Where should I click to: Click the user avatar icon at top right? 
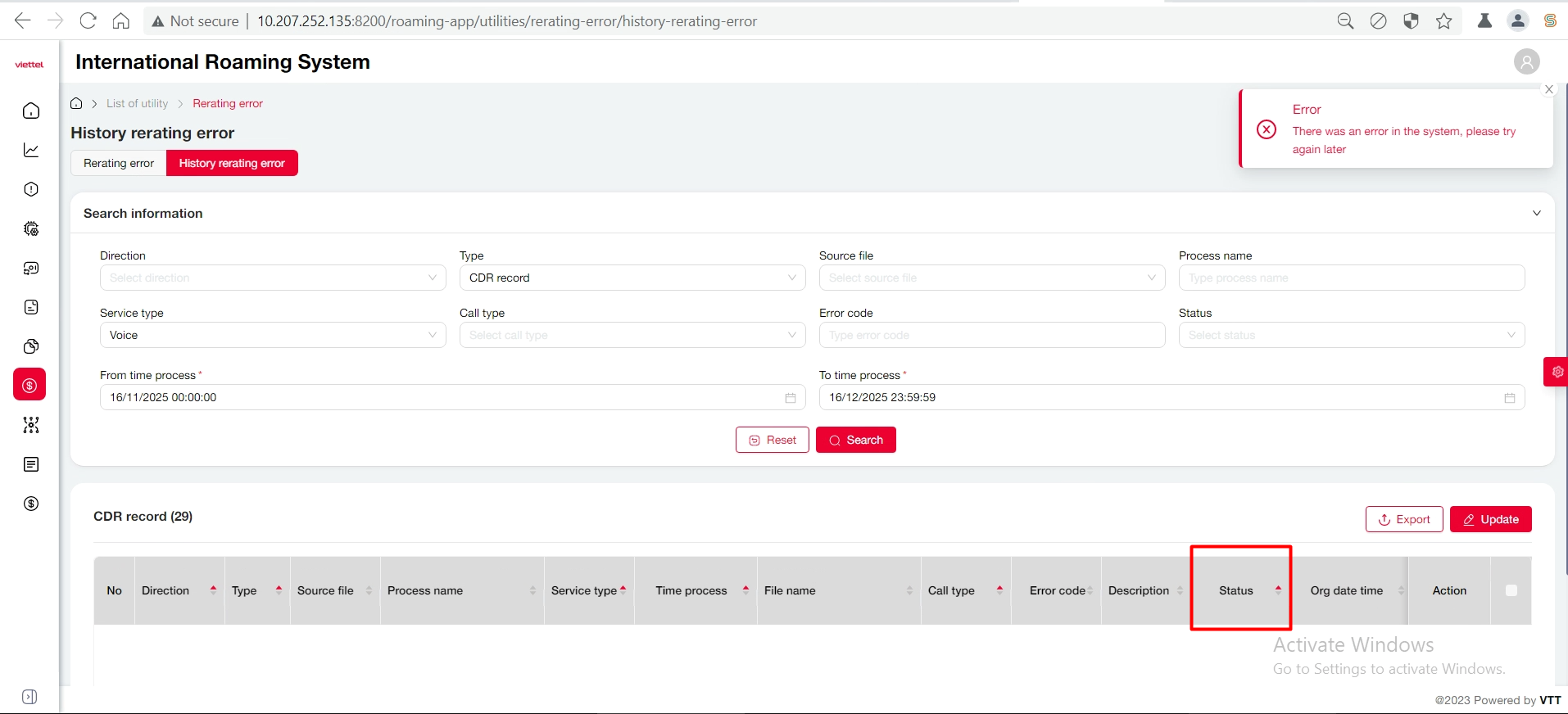point(1526,62)
